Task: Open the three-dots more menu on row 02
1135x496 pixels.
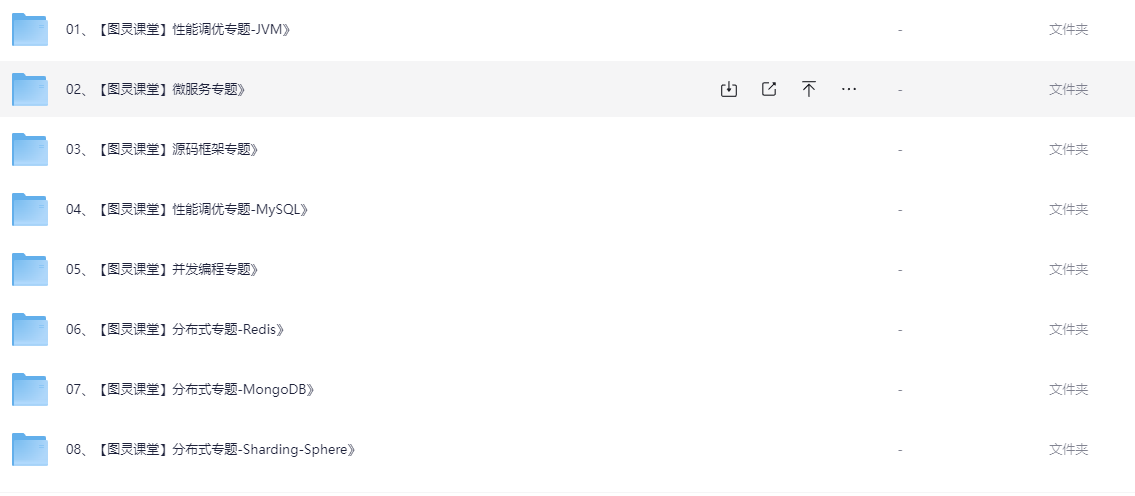Action: click(849, 89)
